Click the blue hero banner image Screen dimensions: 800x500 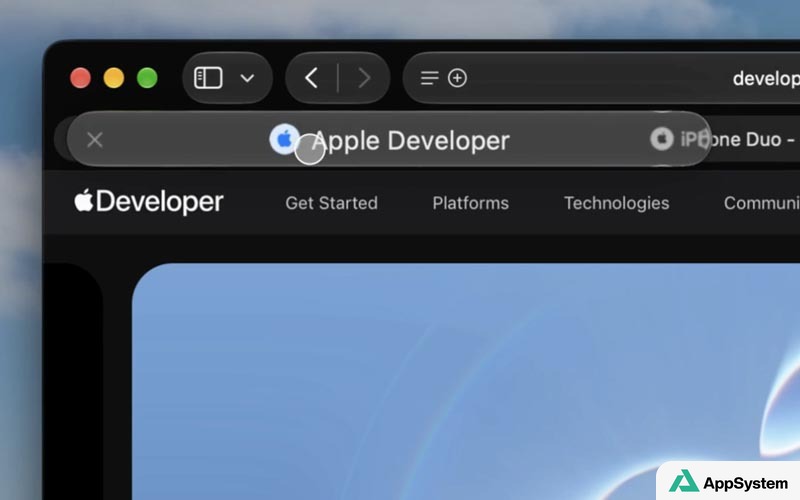tap(466, 382)
